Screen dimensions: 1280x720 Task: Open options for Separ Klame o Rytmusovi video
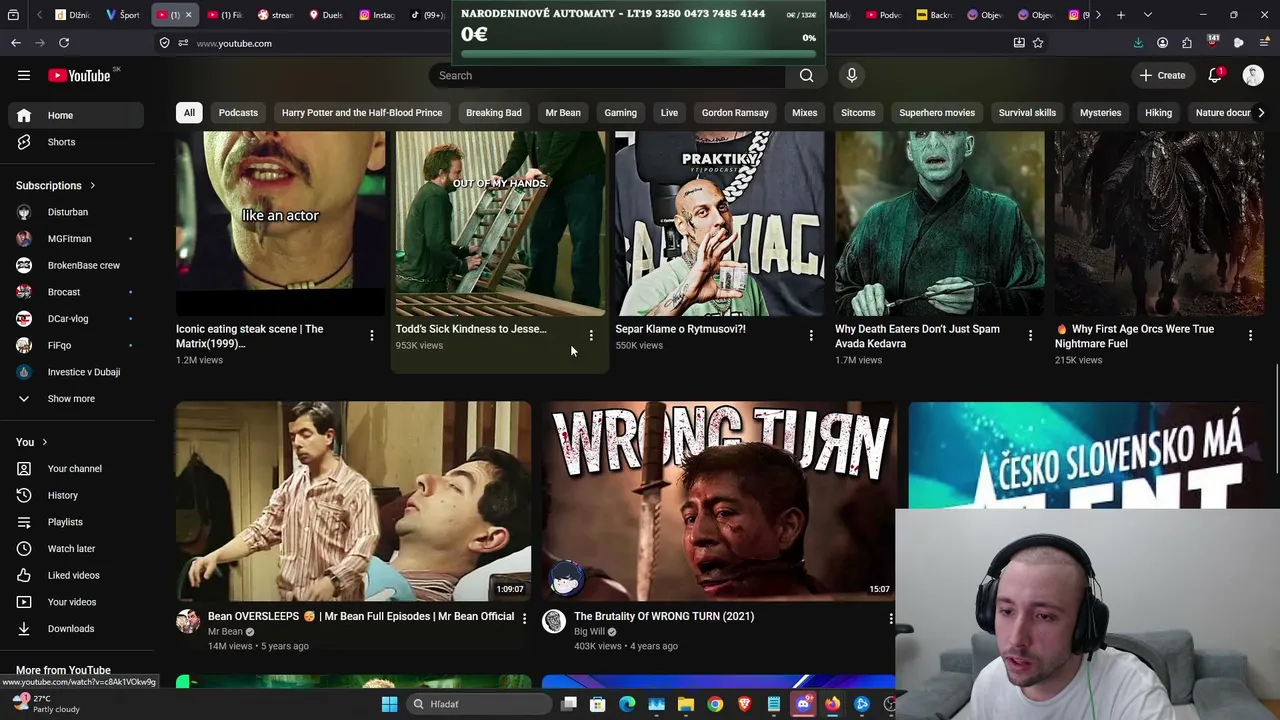coord(811,336)
